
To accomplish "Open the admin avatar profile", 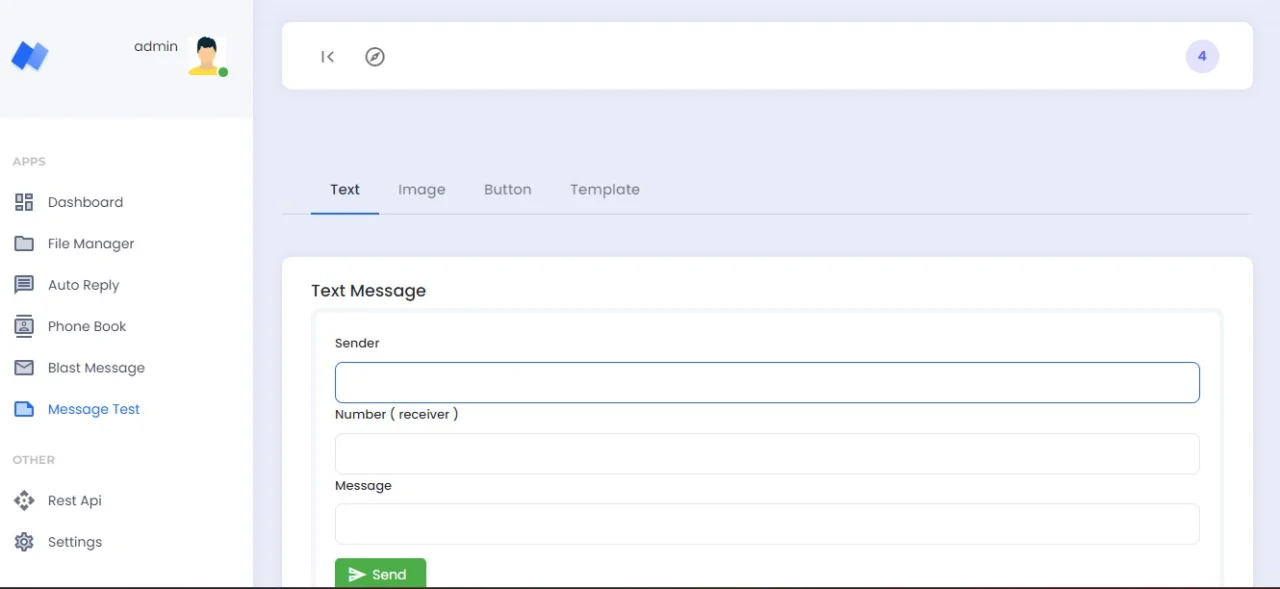I will (x=207, y=56).
